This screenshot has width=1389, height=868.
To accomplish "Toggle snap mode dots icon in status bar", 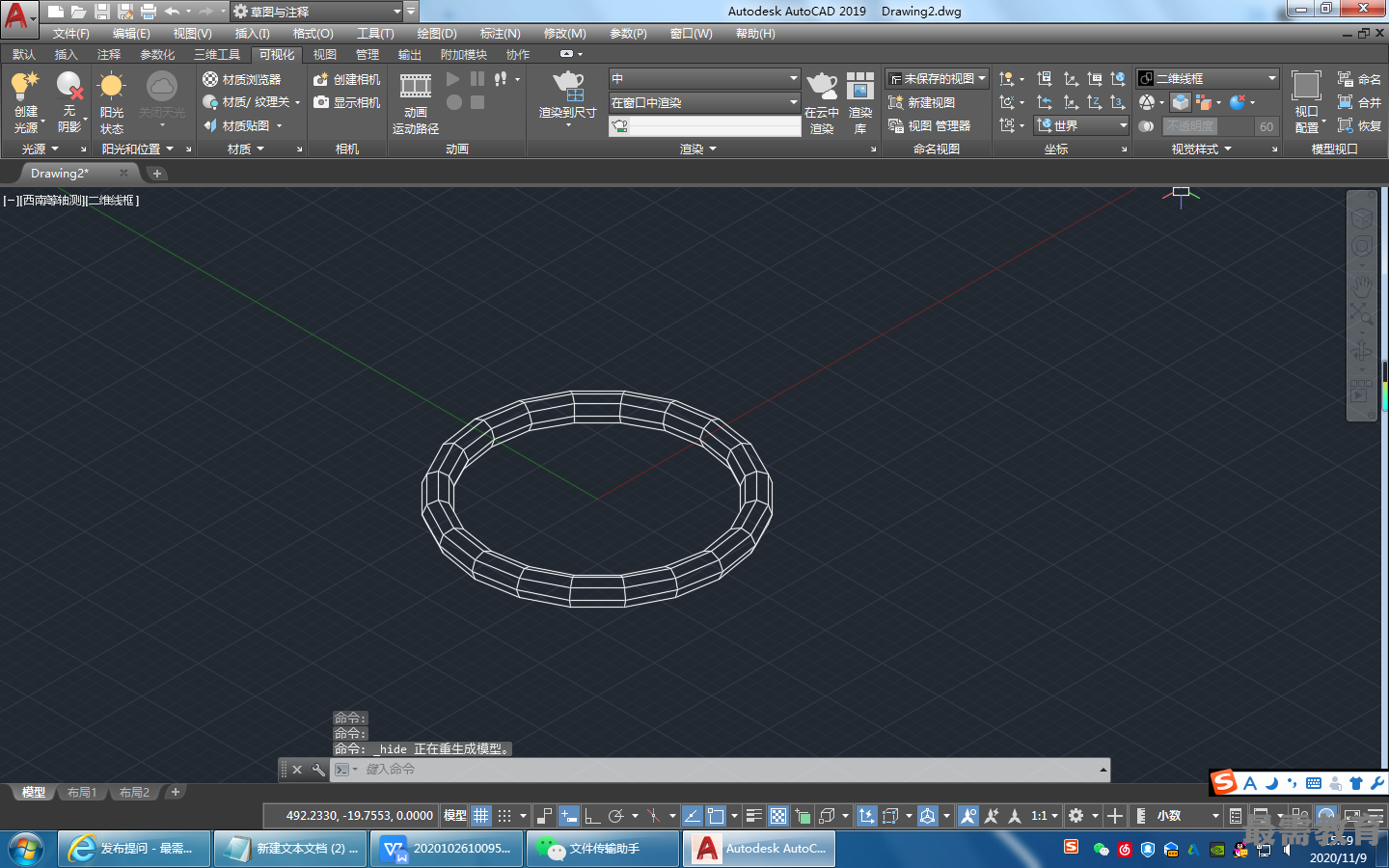I will (x=504, y=816).
